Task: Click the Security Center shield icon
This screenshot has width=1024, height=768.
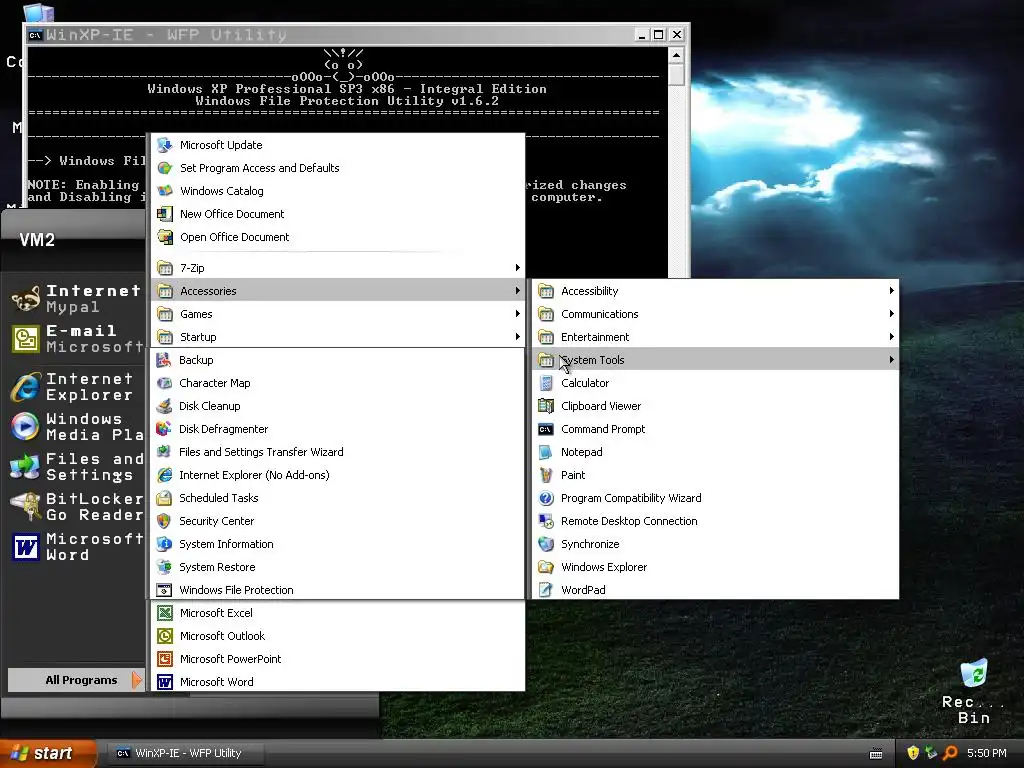Action: (x=164, y=521)
